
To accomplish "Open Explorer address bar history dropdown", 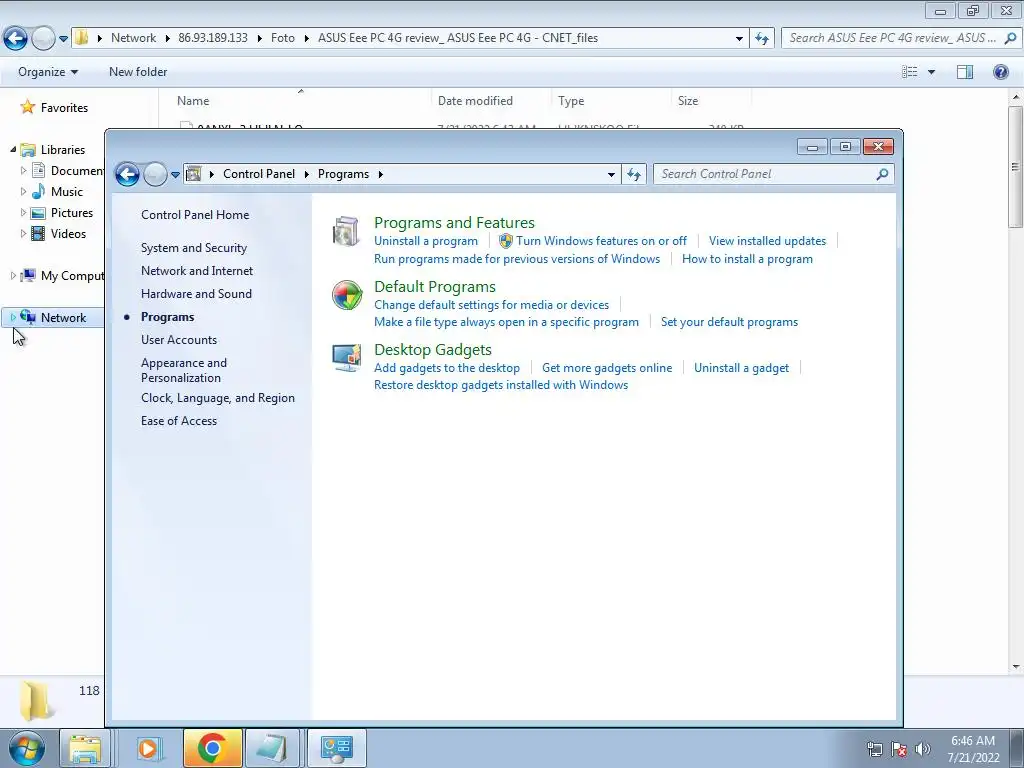I will point(739,39).
